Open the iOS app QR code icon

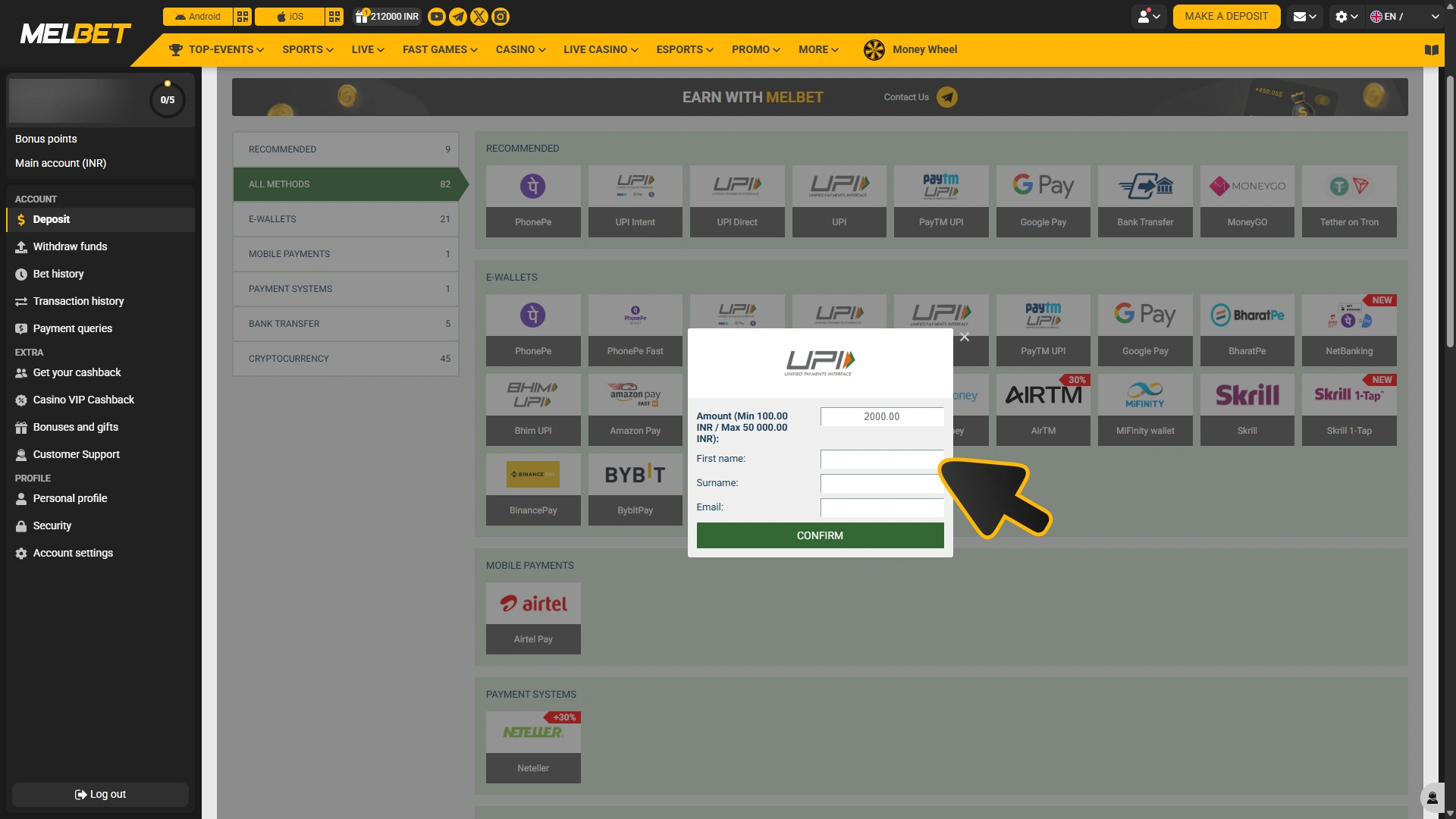334,17
